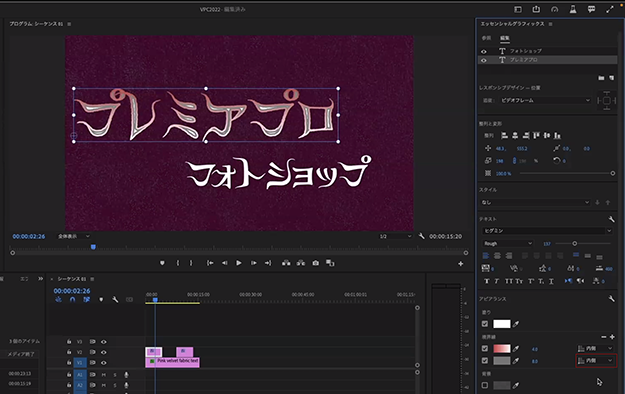Apply All Caps text style
The image size is (625, 394).
tap(509, 281)
